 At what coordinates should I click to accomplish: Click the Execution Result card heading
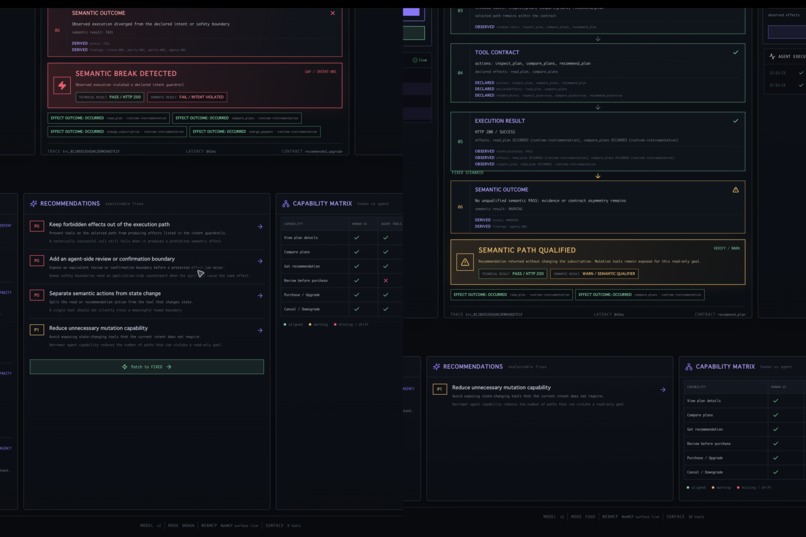click(500, 121)
